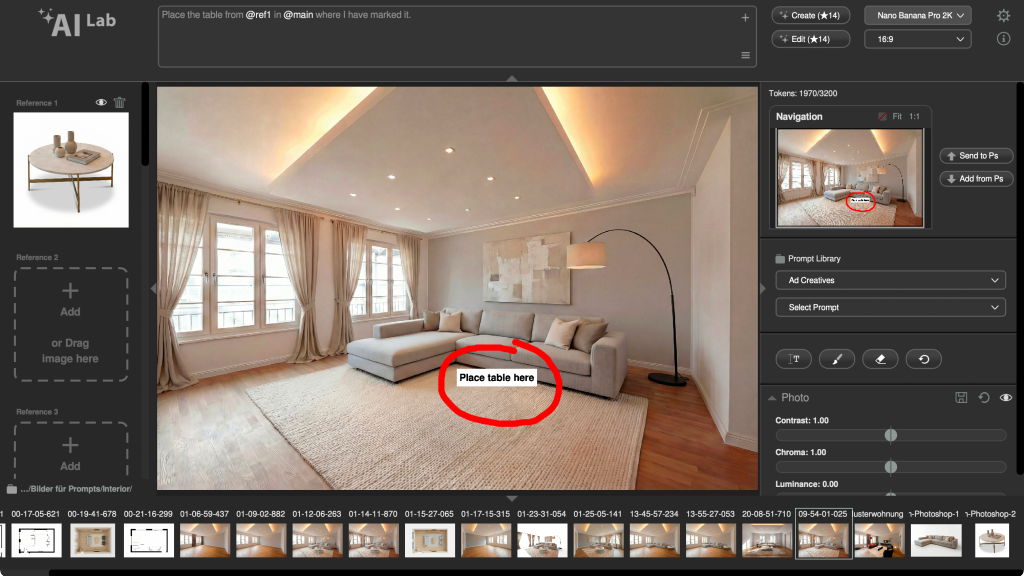
Task: Click the plus icon in prompt box
Action: pyautogui.click(x=745, y=18)
